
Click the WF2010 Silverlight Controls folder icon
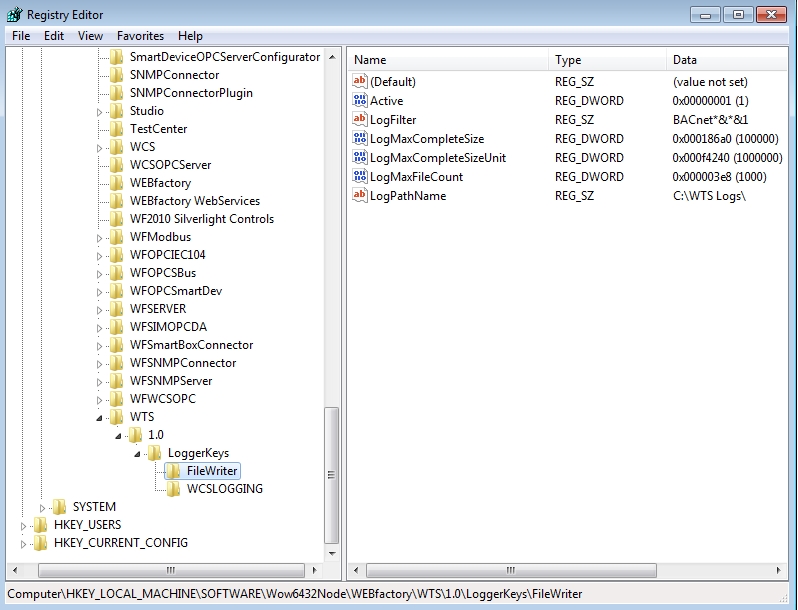click(x=117, y=219)
